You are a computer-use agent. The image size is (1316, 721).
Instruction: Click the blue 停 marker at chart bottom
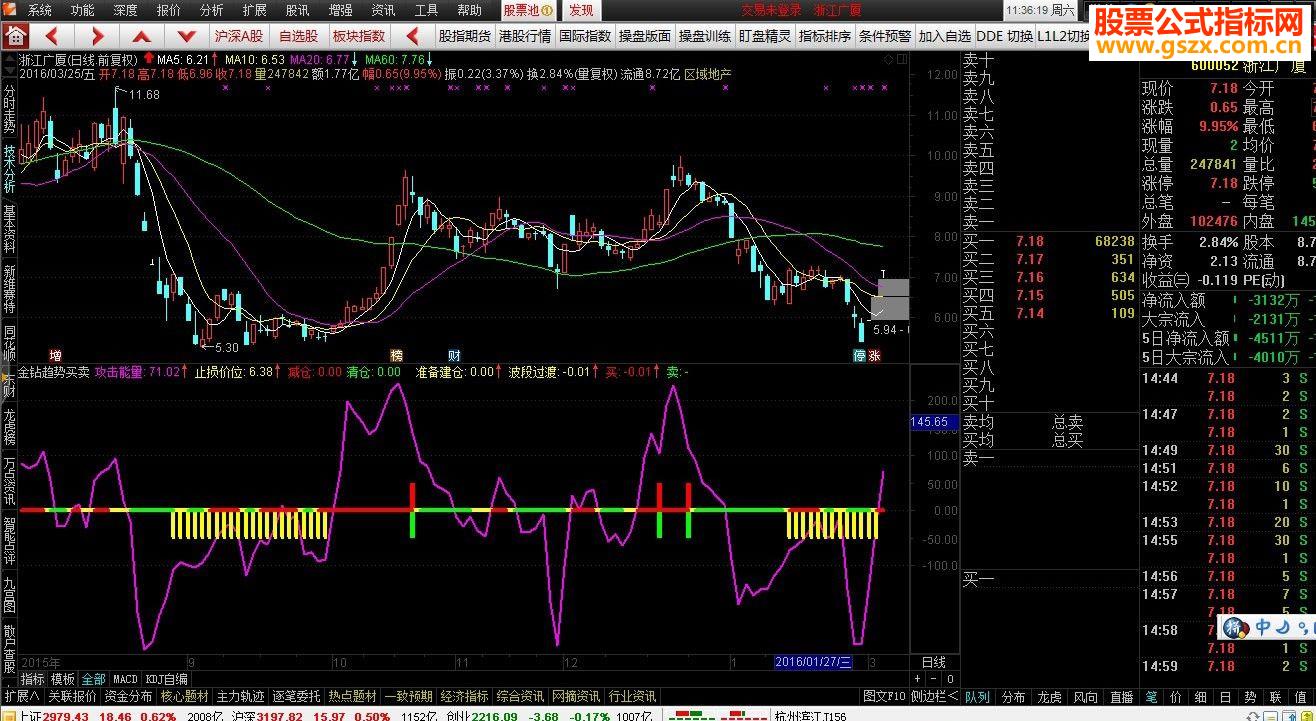(x=859, y=355)
